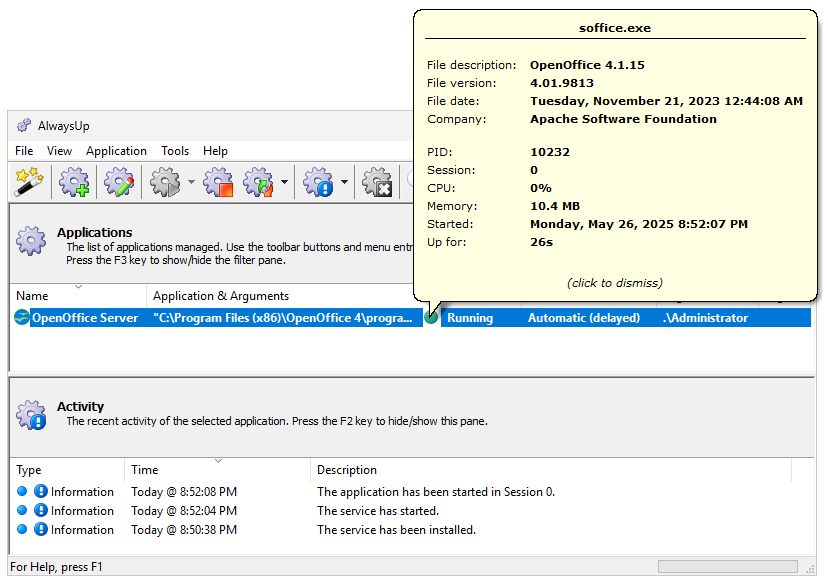Click the "soffice.exe" tooltip title
The height and width of the screenshot is (583, 828).
pos(615,28)
